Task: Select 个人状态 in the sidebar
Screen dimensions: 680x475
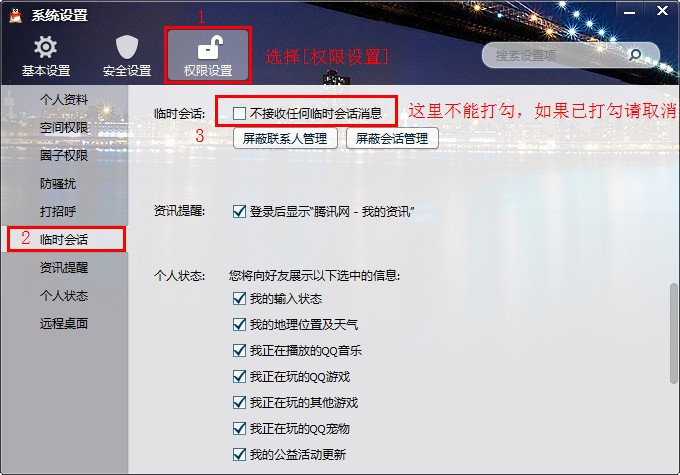Action: pyautogui.click(x=64, y=295)
